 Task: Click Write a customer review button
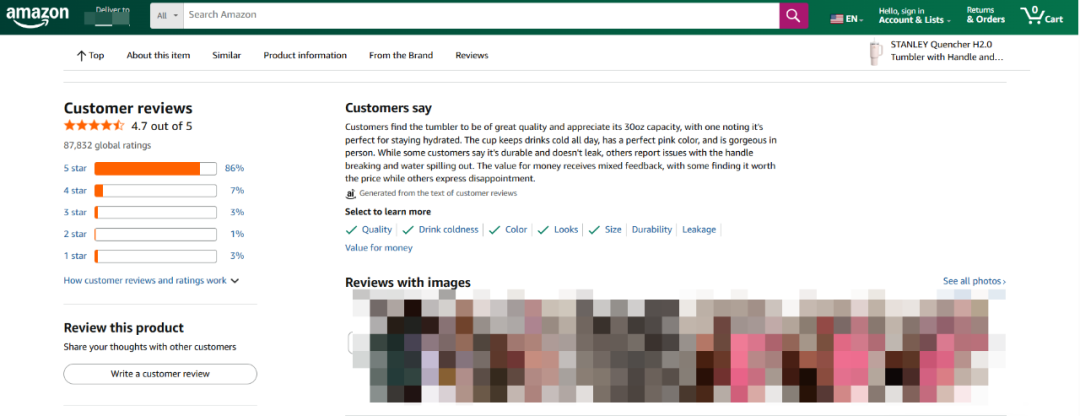160,374
